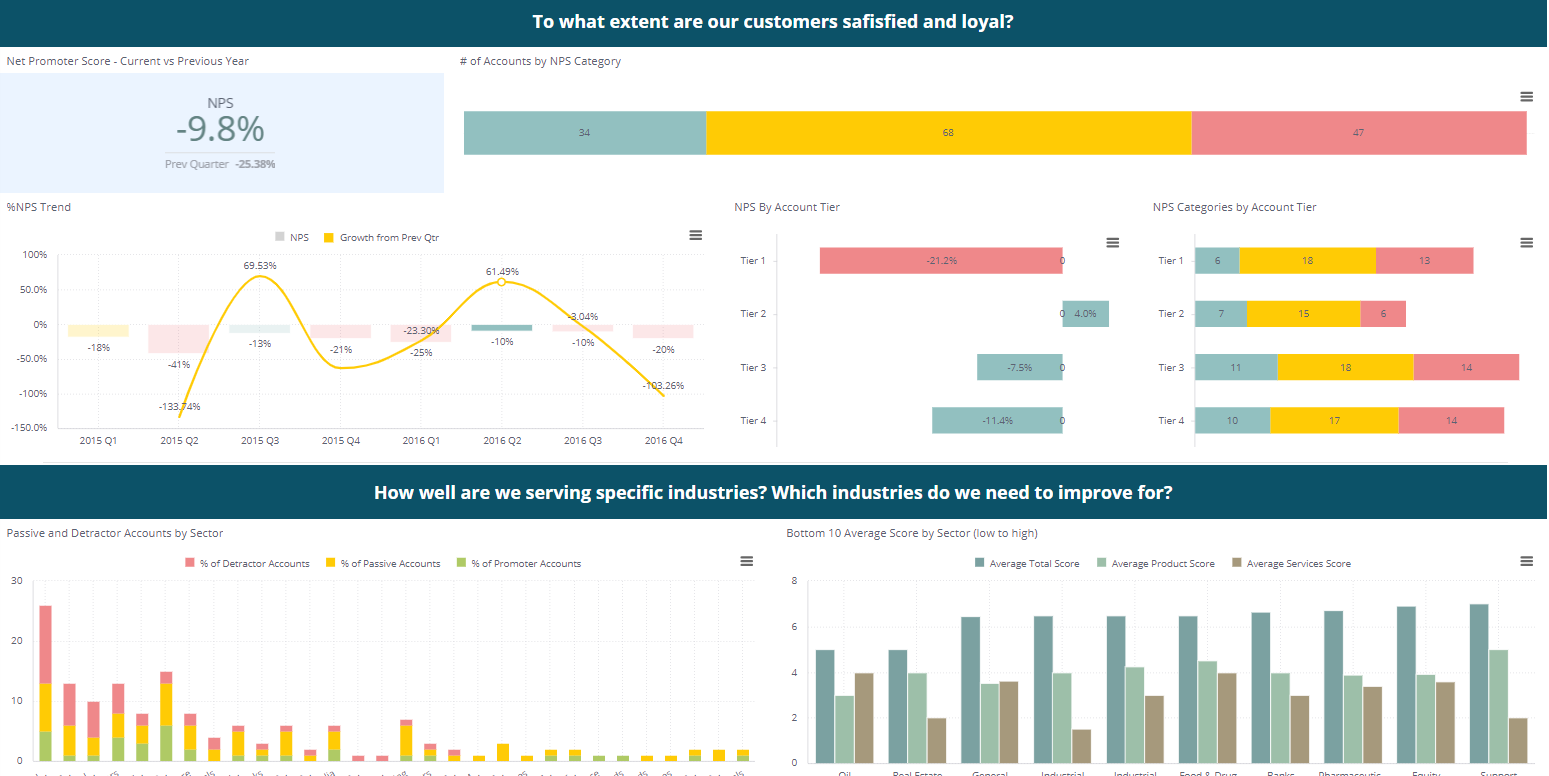Select the red detractor segment showing 47
The height and width of the screenshot is (776, 1549).
(x=1359, y=132)
